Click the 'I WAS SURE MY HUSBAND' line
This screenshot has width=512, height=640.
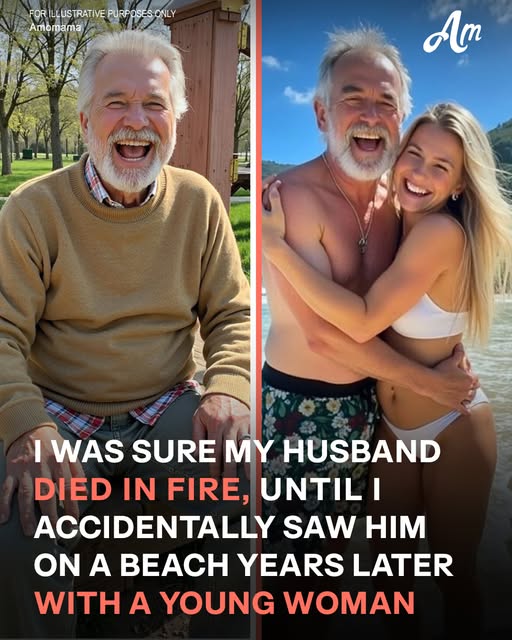coord(237,451)
